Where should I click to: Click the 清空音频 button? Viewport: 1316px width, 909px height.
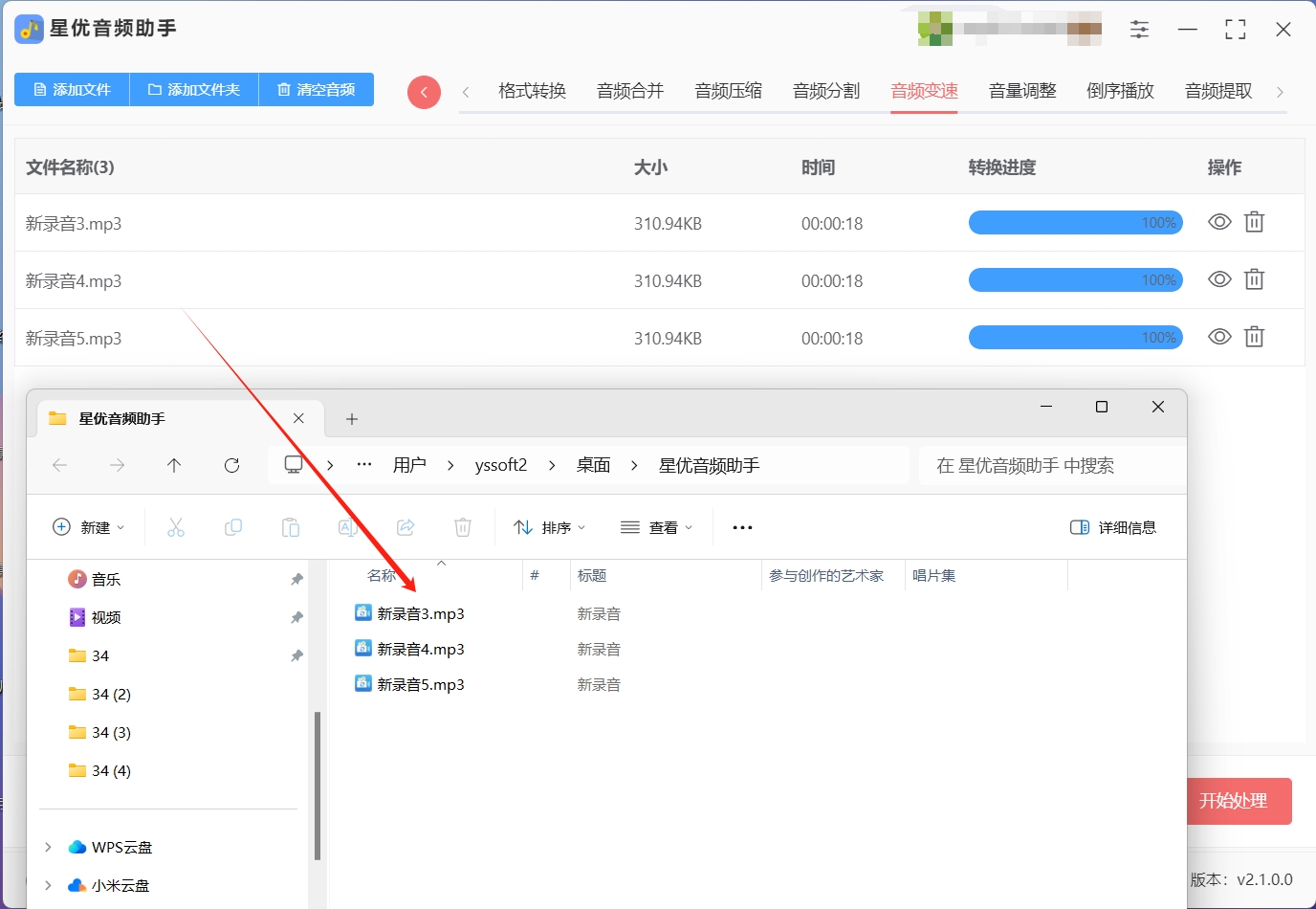[x=317, y=90]
